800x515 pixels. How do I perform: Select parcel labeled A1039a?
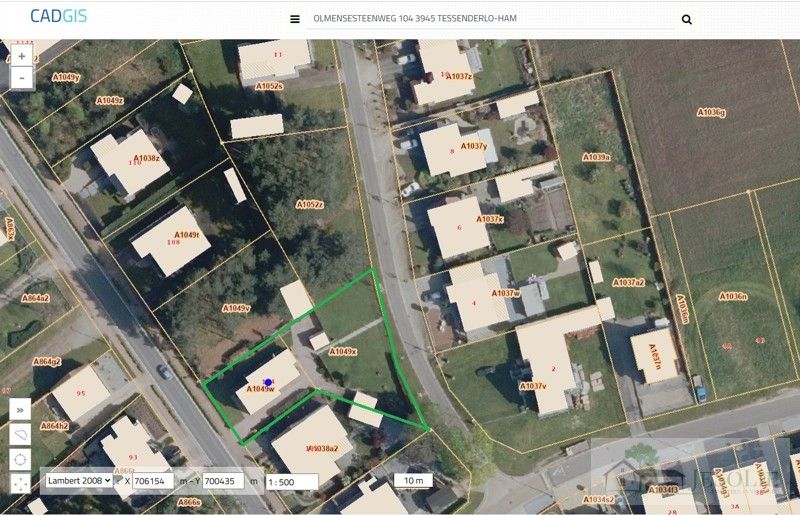(x=596, y=157)
